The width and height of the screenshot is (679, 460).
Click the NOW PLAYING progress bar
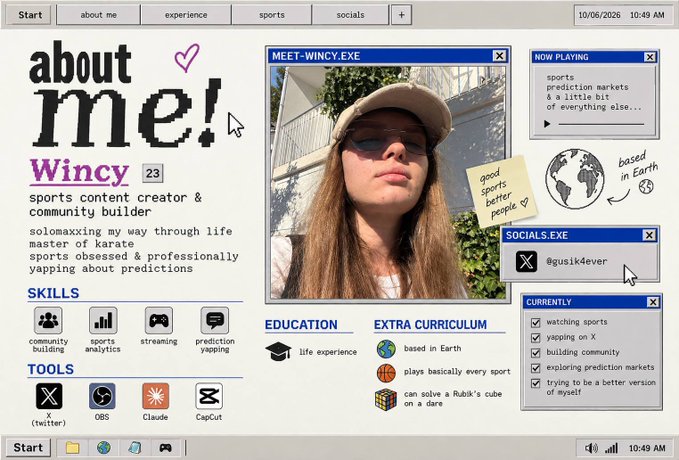[x=601, y=124]
